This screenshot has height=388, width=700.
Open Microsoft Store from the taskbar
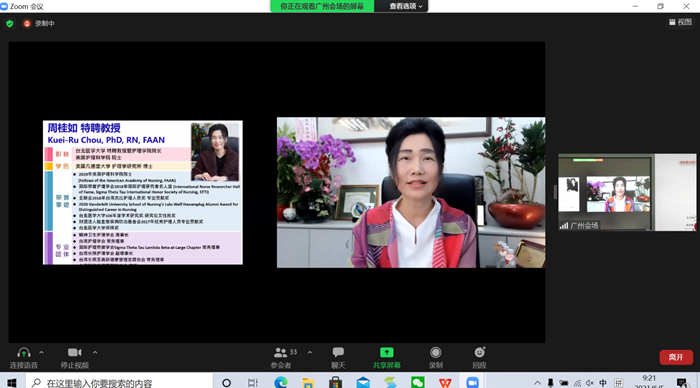click(x=335, y=383)
